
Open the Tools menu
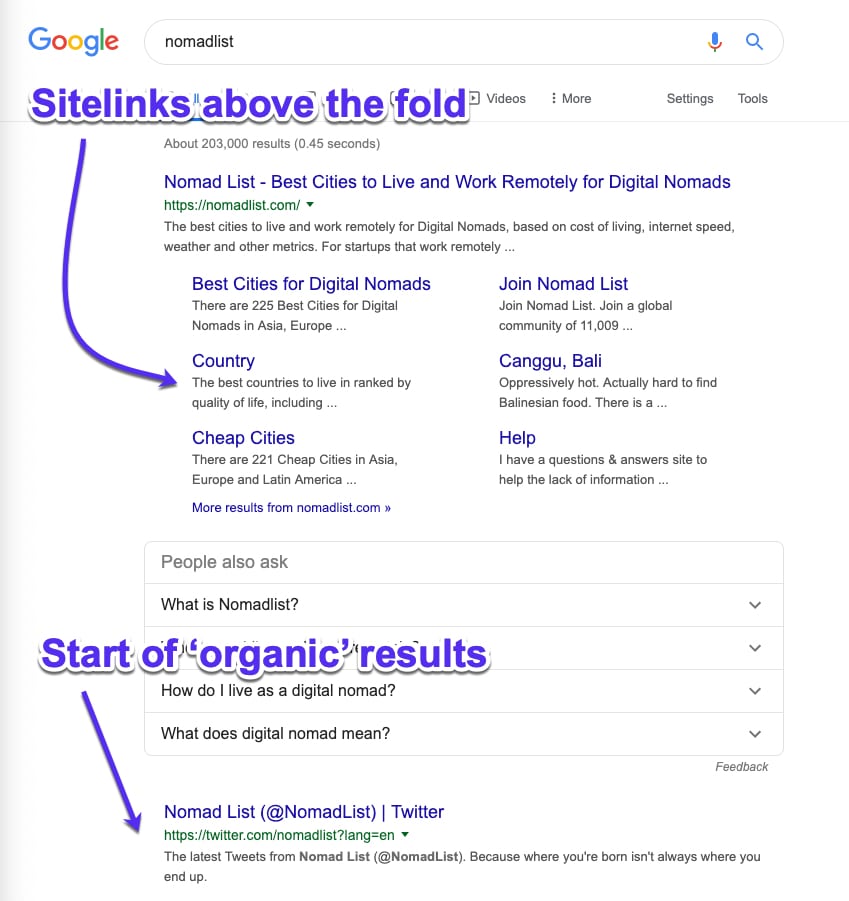point(752,98)
